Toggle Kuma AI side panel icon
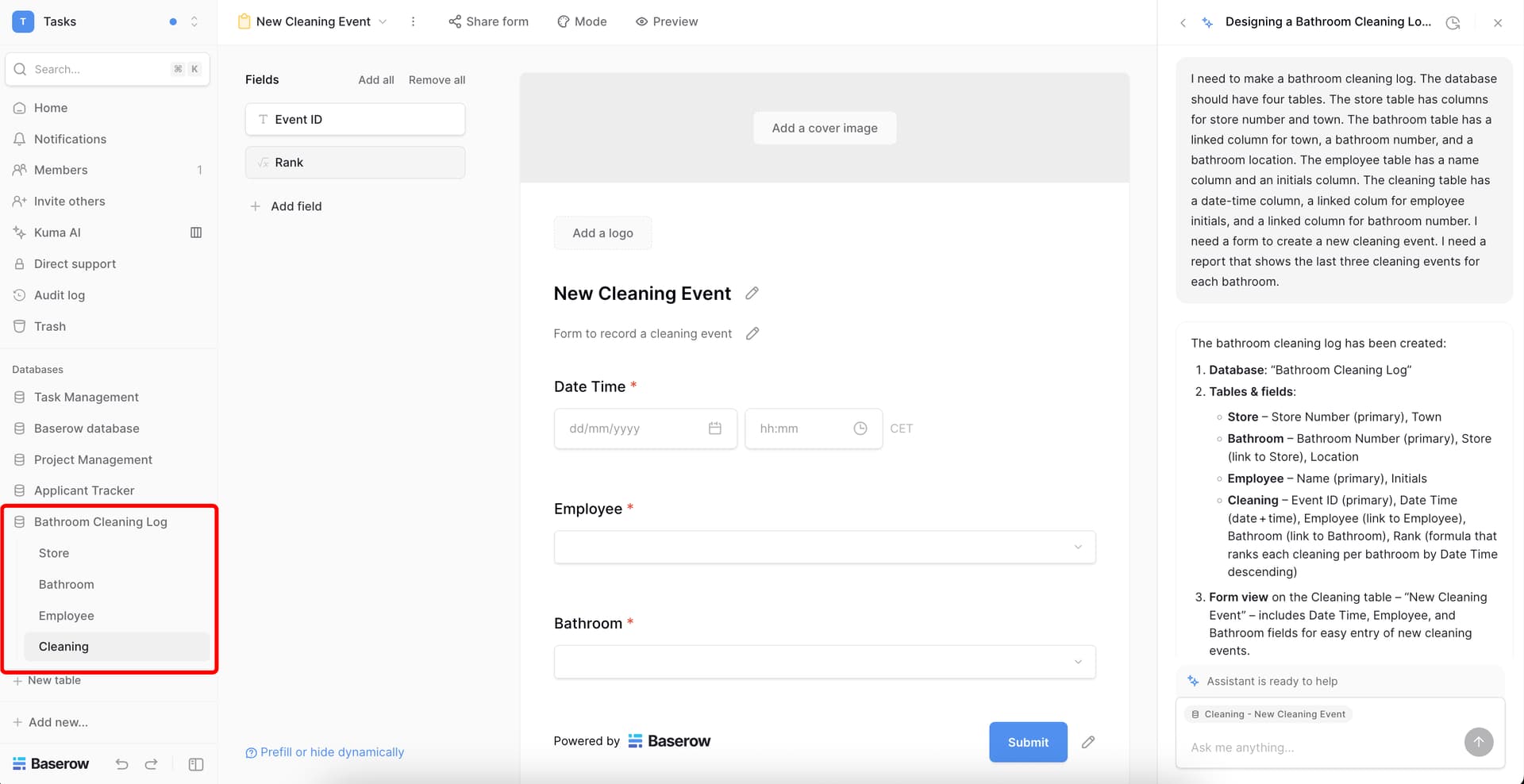This screenshot has width=1524, height=784. pyautogui.click(x=196, y=233)
